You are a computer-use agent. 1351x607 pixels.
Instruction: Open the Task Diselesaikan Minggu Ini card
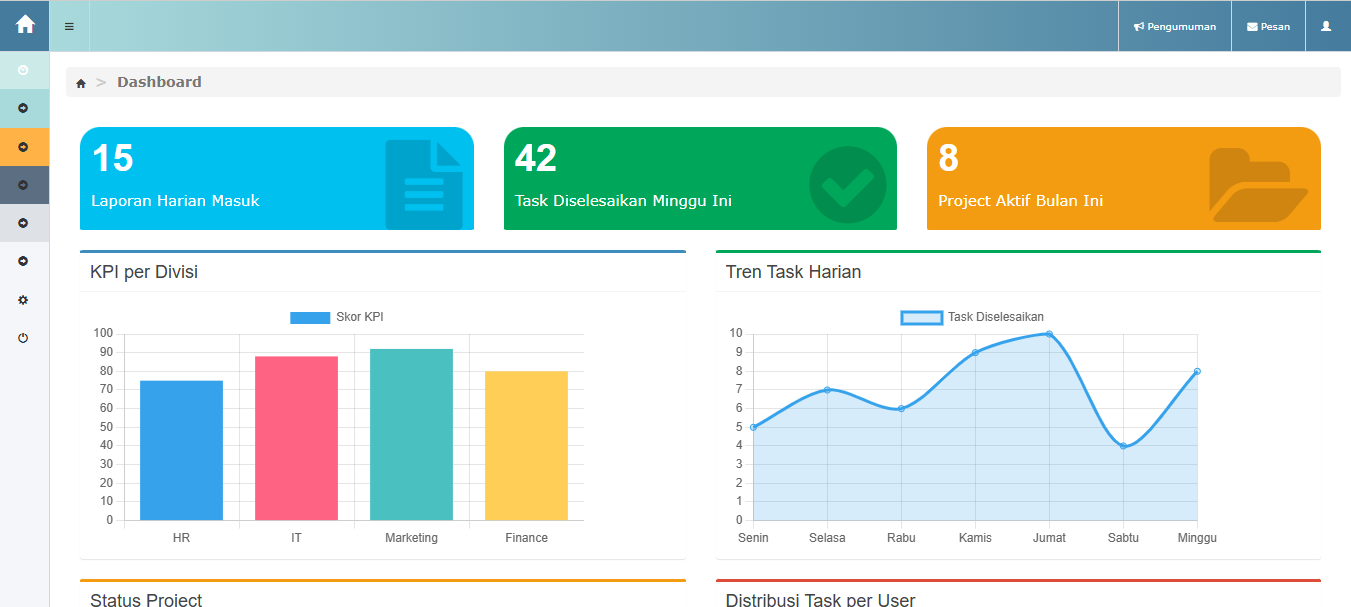click(x=700, y=179)
